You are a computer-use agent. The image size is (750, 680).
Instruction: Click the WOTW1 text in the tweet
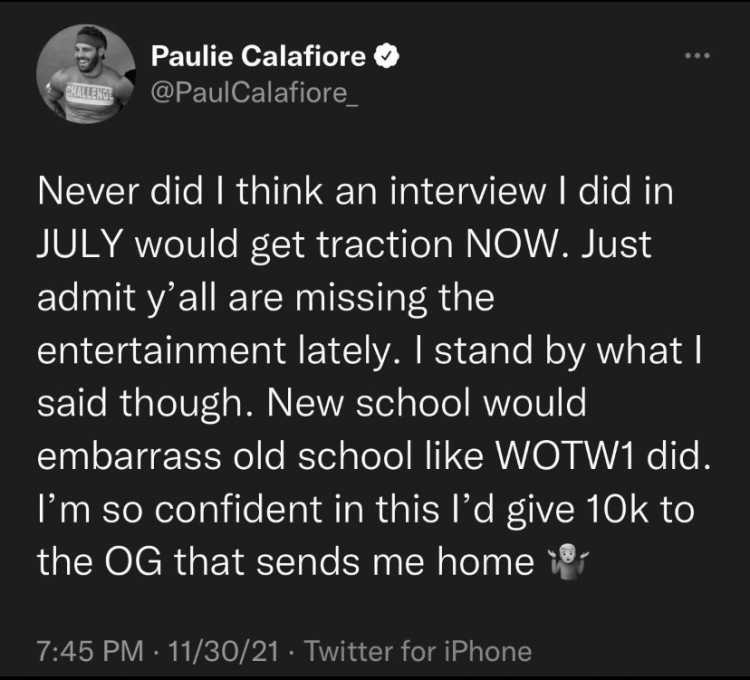tap(563, 455)
